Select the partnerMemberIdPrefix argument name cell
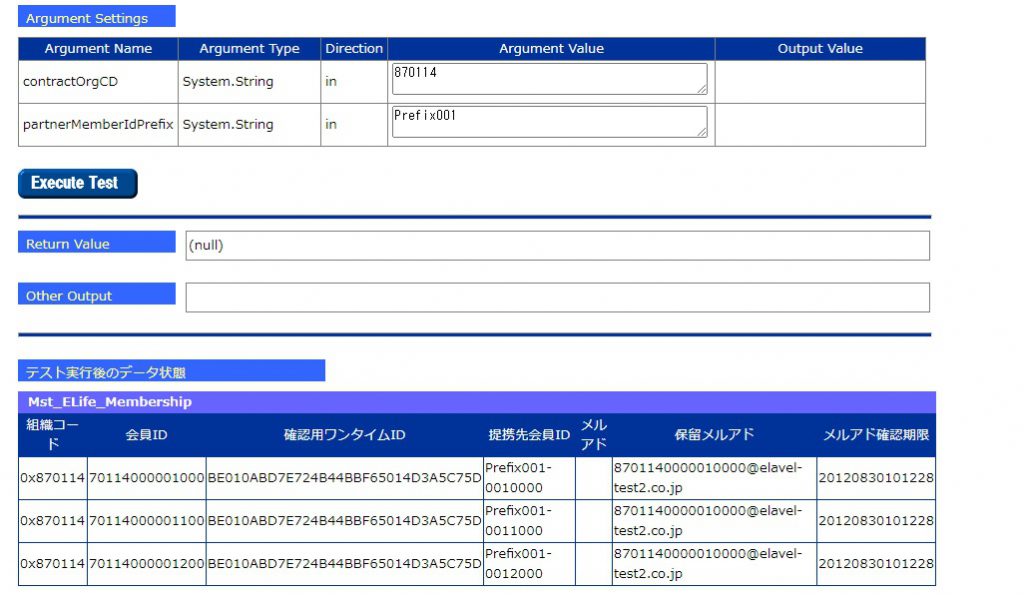 pyautogui.click(x=98, y=125)
